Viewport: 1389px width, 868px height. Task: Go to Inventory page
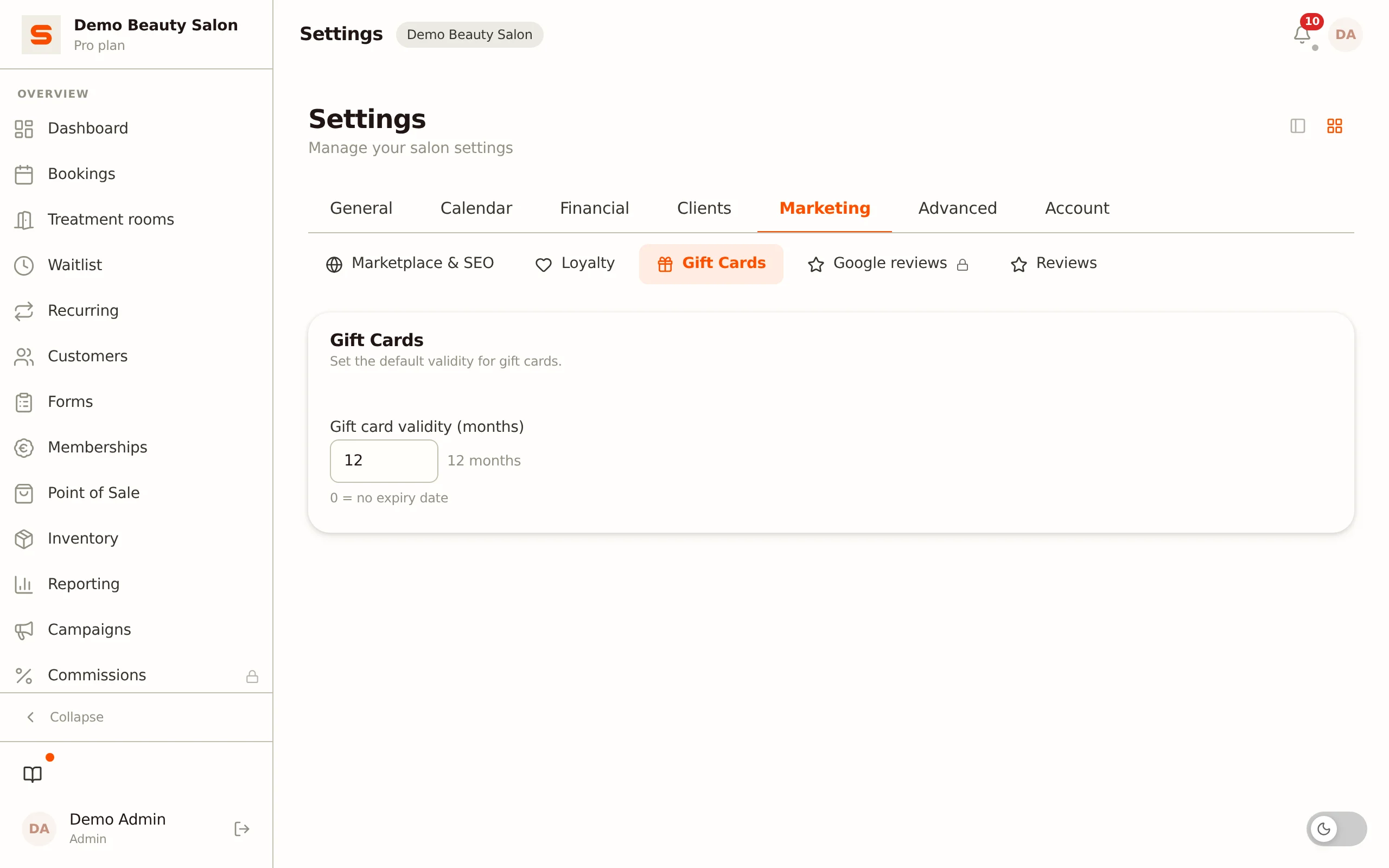tap(137, 539)
